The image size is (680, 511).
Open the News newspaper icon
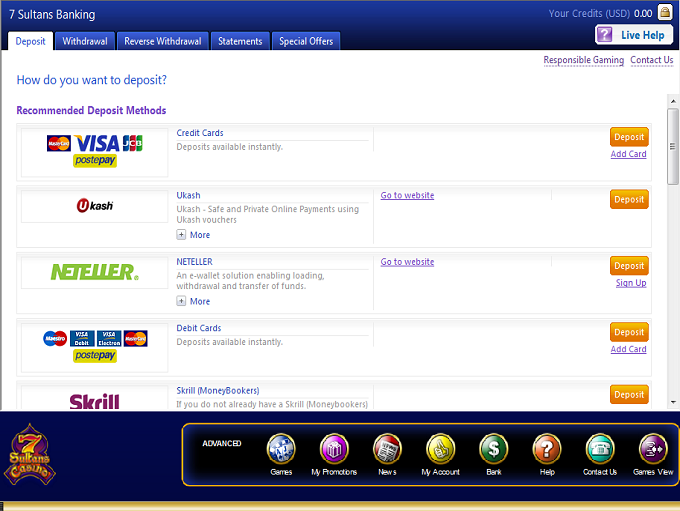pos(387,449)
